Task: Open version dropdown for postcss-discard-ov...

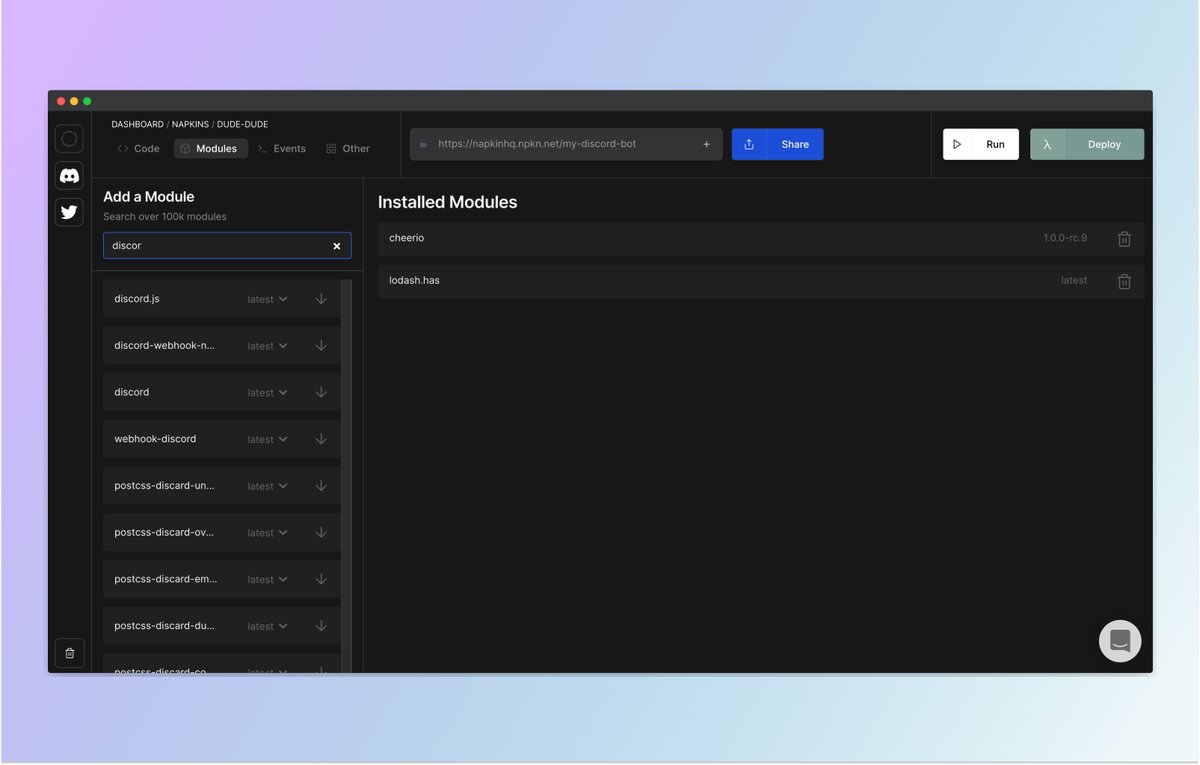Action: (x=268, y=533)
